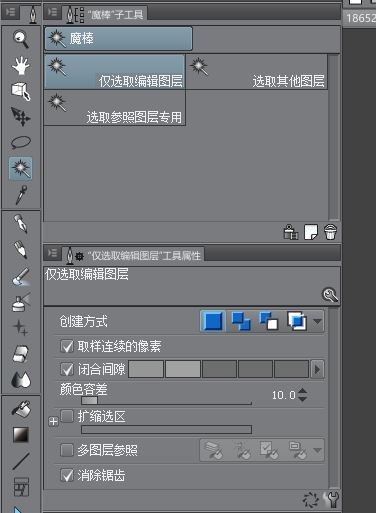The image size is (376, 513).
Task: Select the Eraser tool
Action: pos(21,353)
